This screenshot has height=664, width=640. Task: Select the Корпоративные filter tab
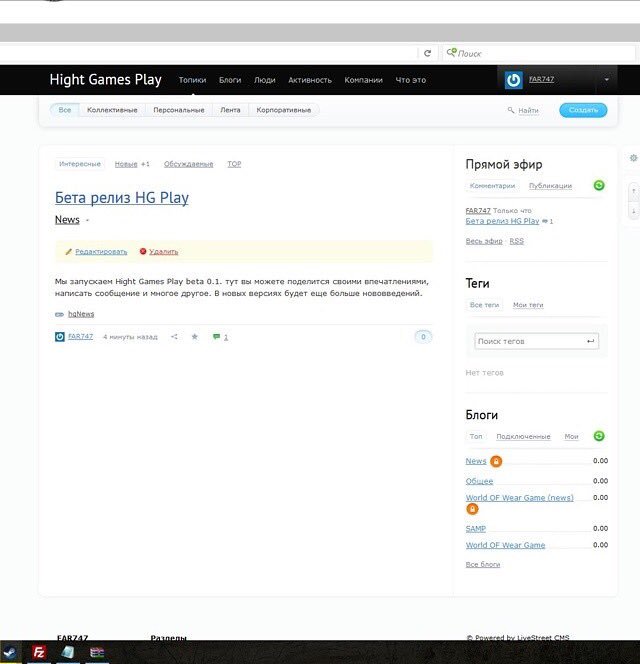[x=284, y=110]
